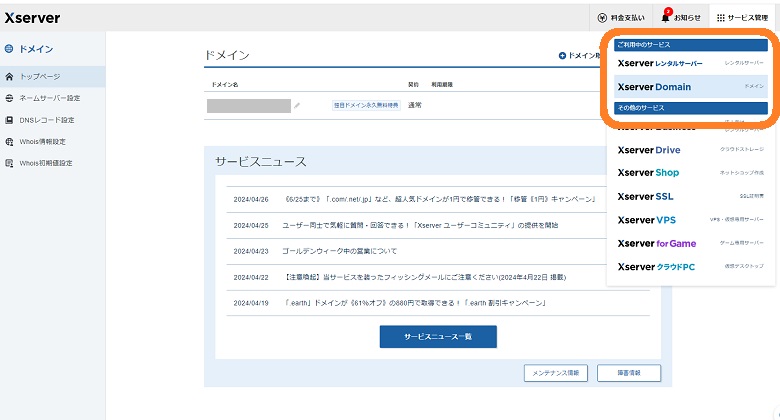The image size is (780, 420).
Task: Click the ドメイン名 column header
Action: click(x=225, y=85)
